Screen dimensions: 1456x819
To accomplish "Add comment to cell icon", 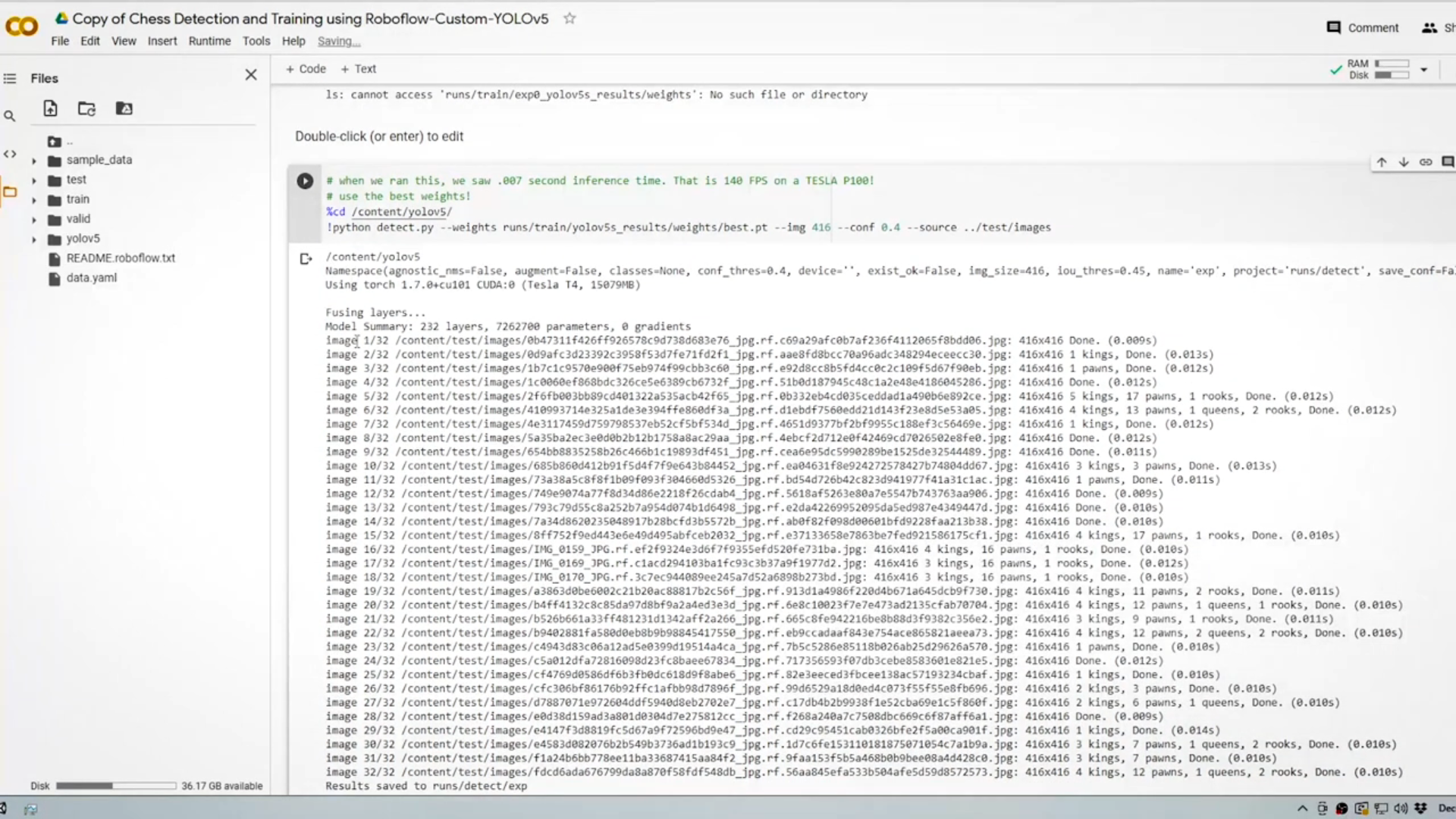I will tap(1448, 162).
